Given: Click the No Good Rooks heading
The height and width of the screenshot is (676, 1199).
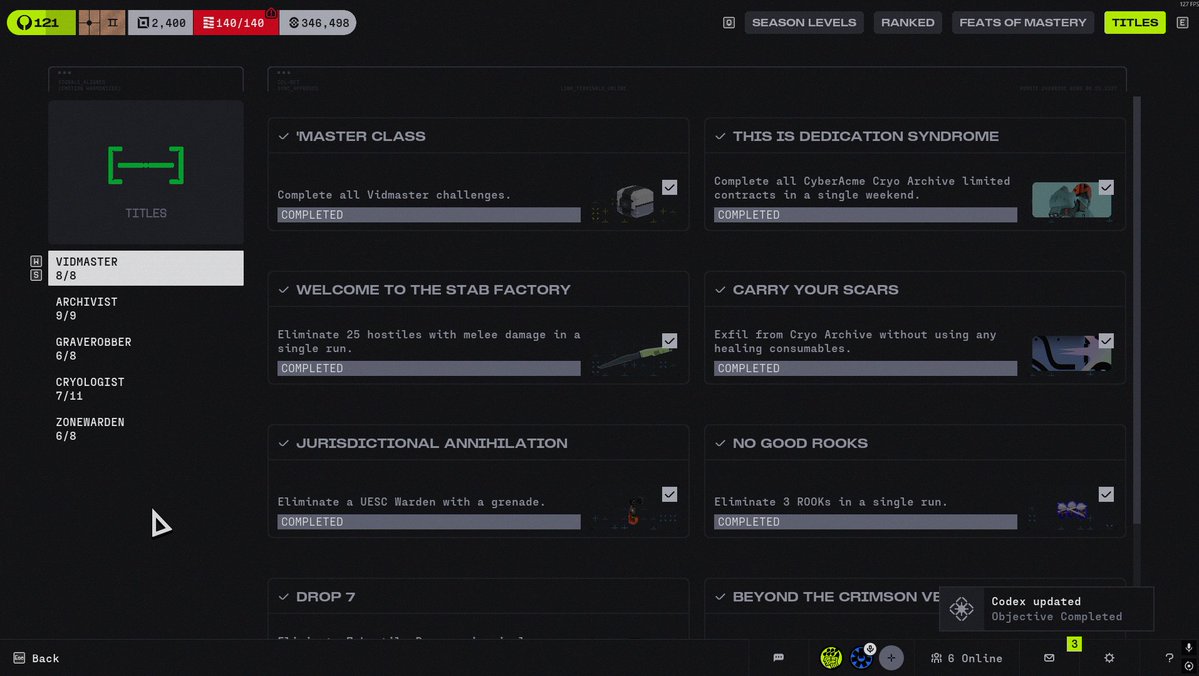Looking at the screenshot, I should [x=800, y=444].
